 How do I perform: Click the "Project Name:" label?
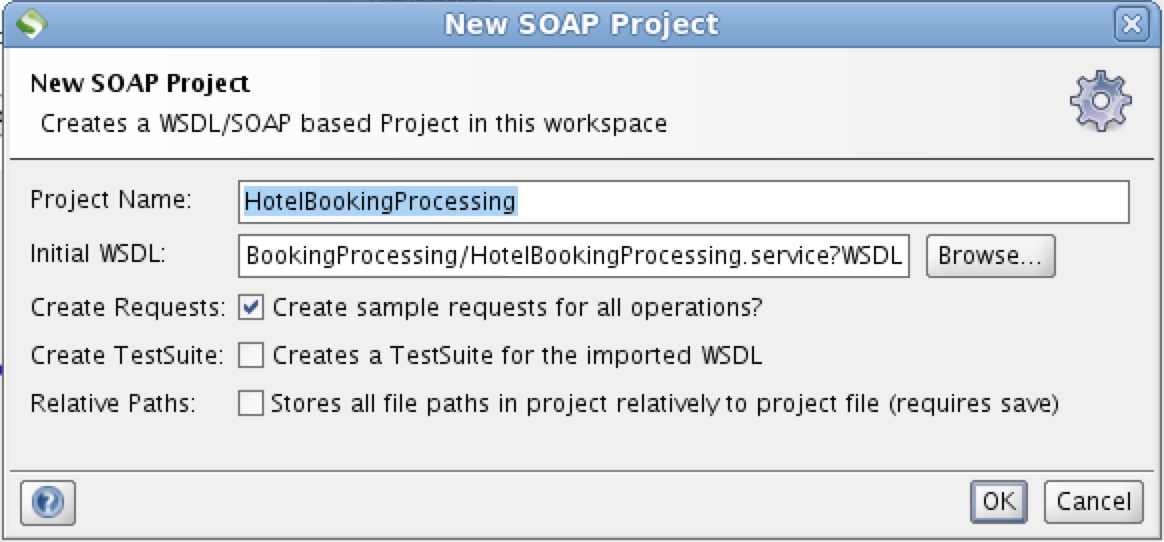pos(110,200)
